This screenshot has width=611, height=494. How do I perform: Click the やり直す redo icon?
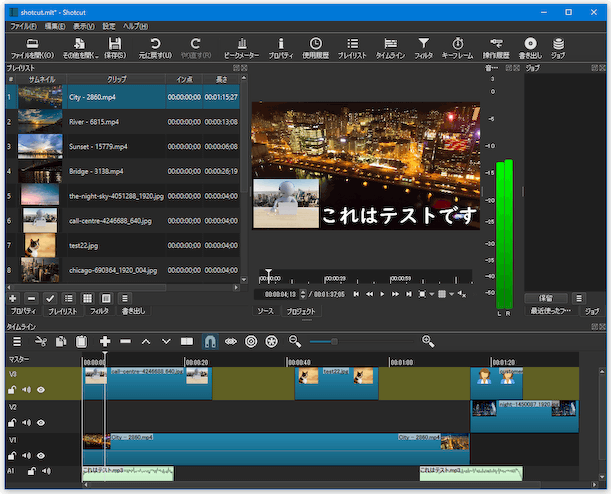(x=196, y=48)
